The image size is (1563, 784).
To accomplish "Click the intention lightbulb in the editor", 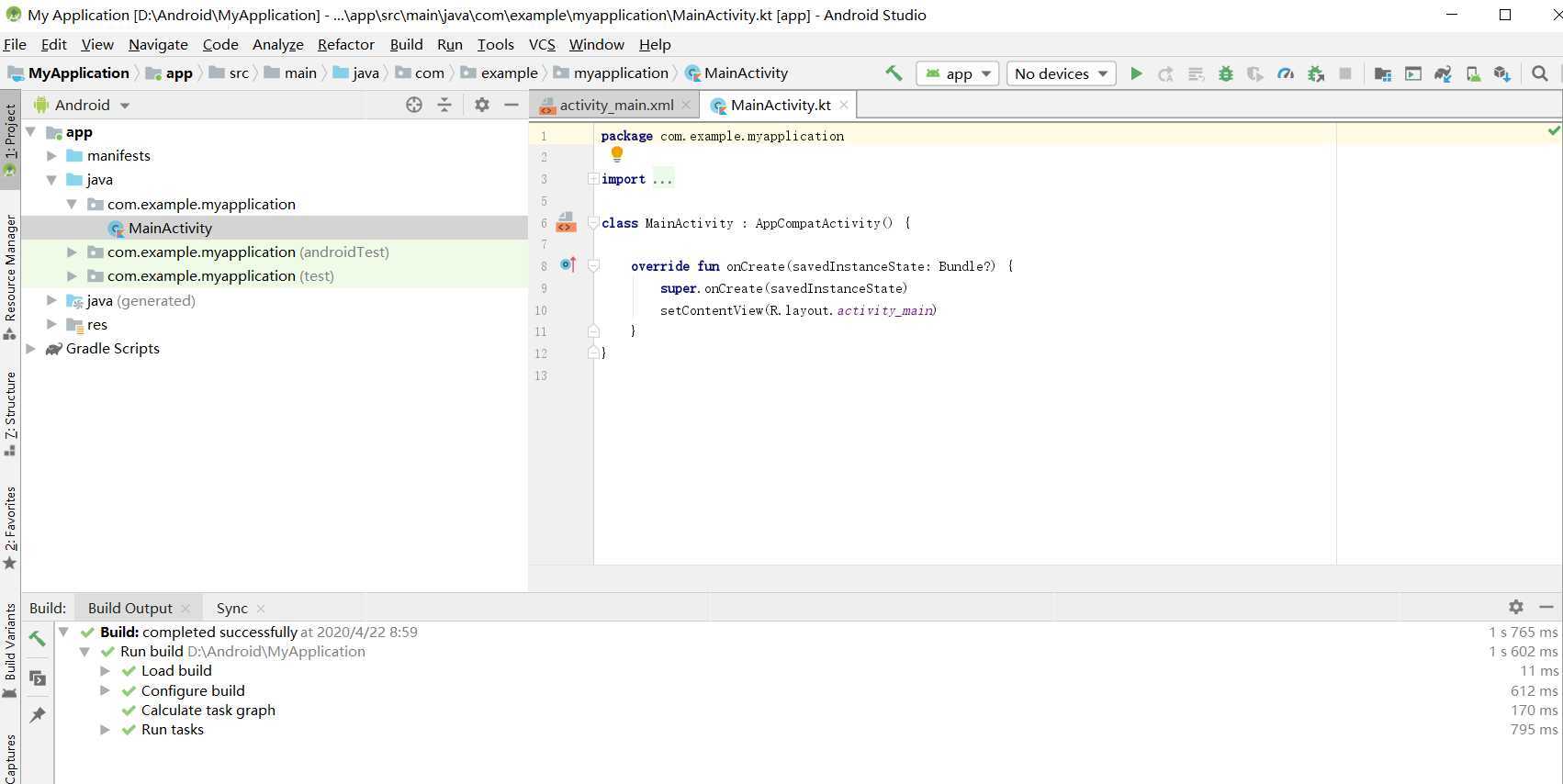I will tap(617, 154).
